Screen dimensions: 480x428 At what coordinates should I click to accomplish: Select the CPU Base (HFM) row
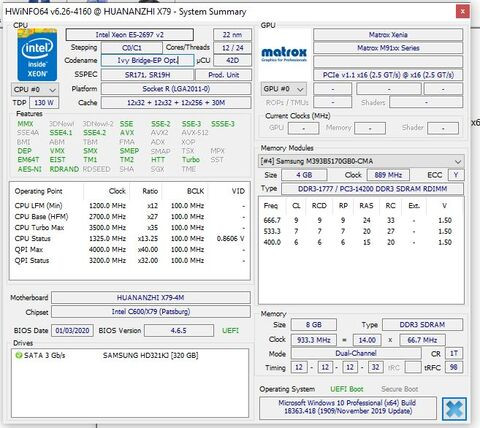(x=130, y=217)
